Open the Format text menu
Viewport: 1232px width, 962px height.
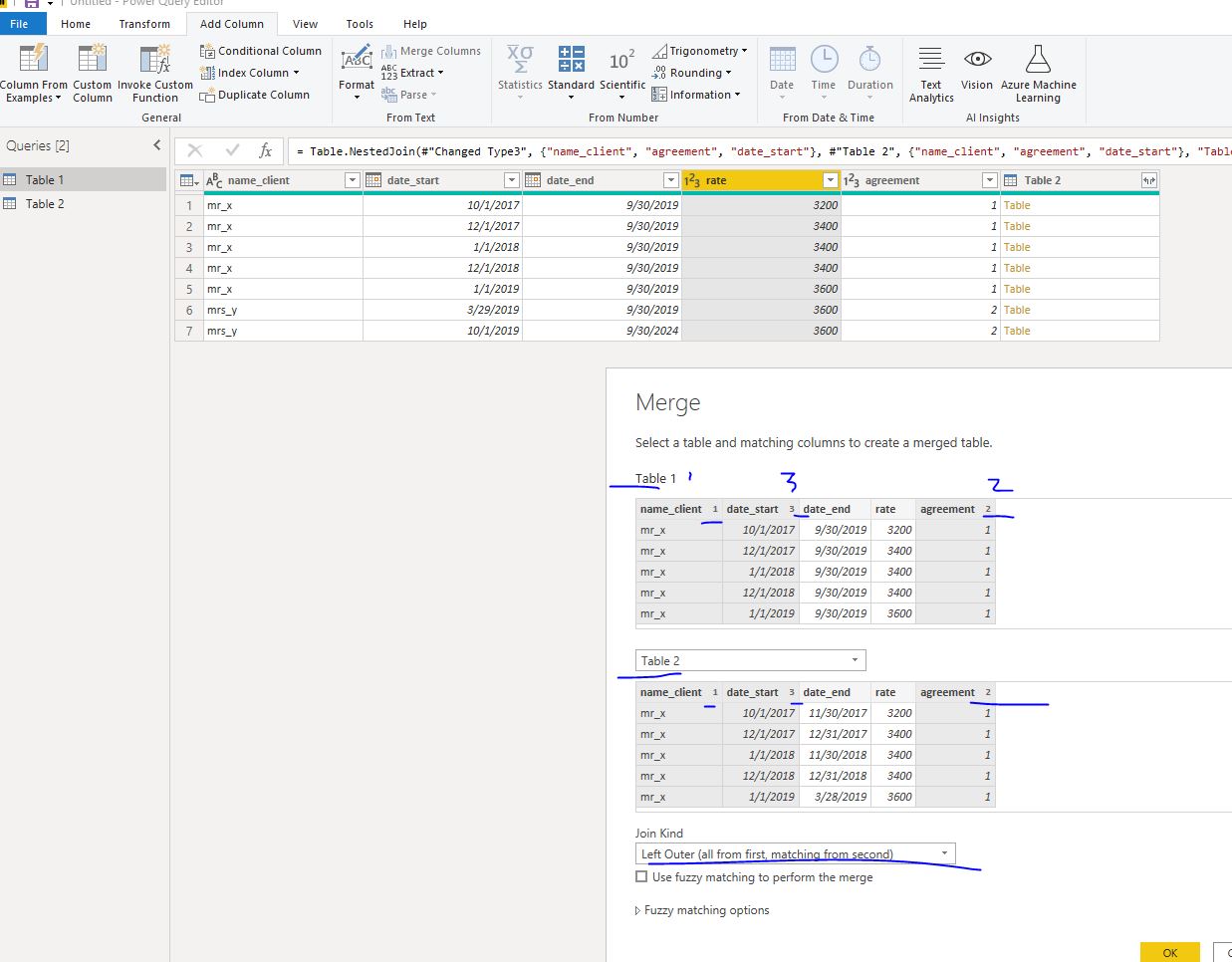click(357, 73)
